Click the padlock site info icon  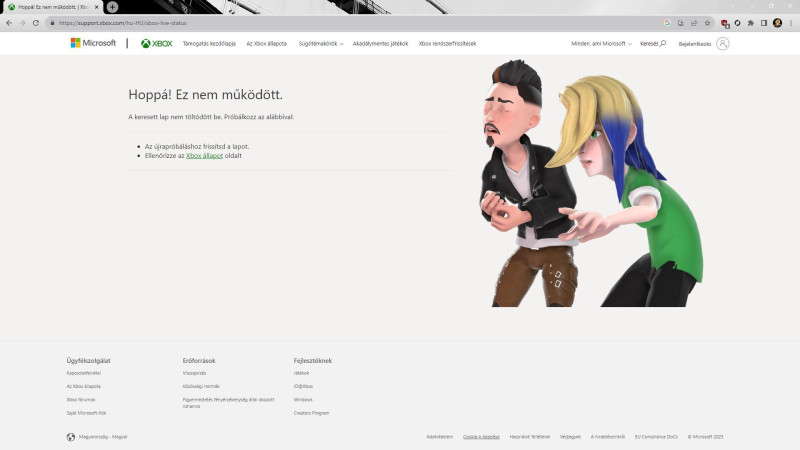pos(52,23)
